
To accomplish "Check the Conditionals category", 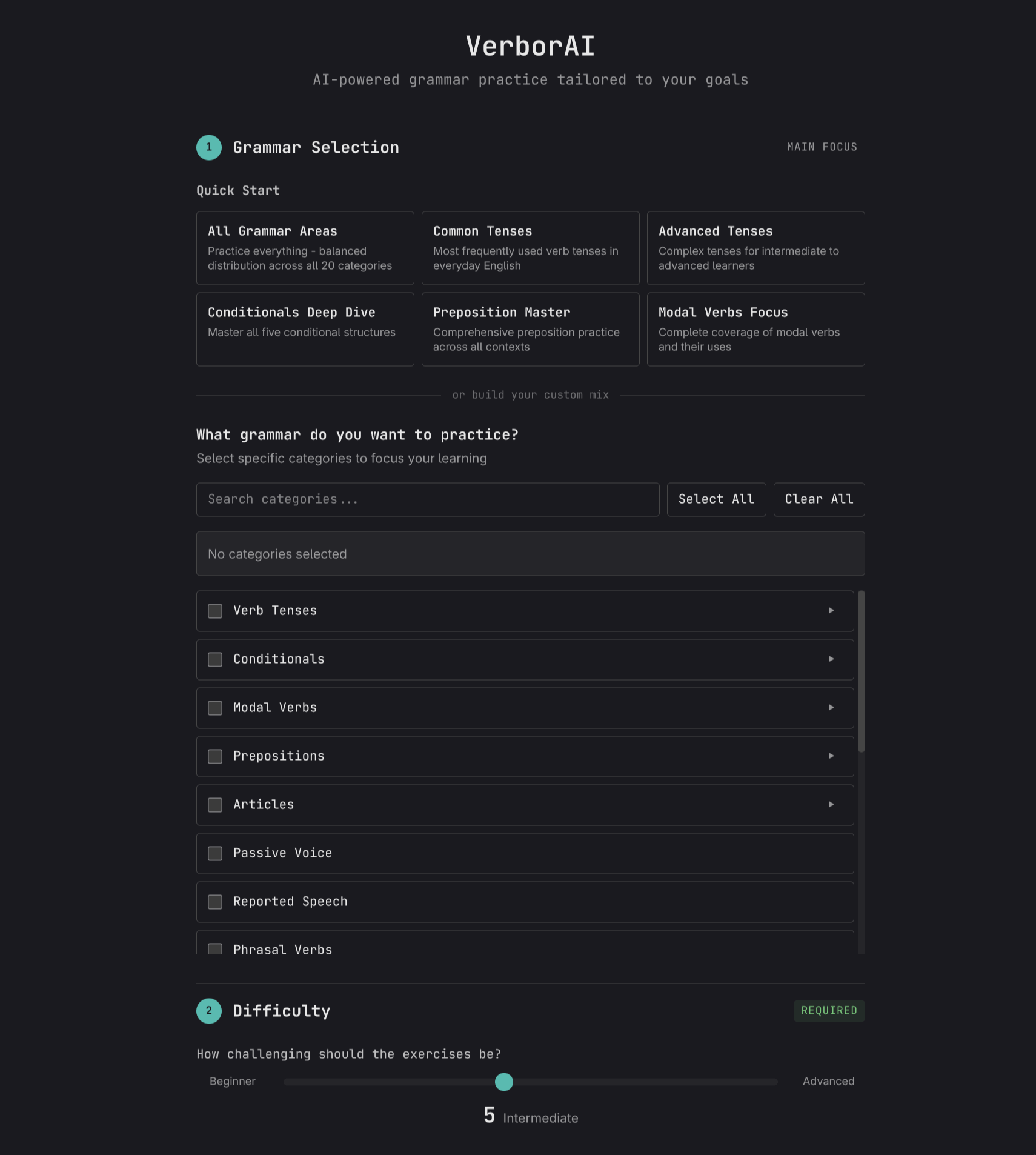I will pyautogui.click(x=215, y=659).
